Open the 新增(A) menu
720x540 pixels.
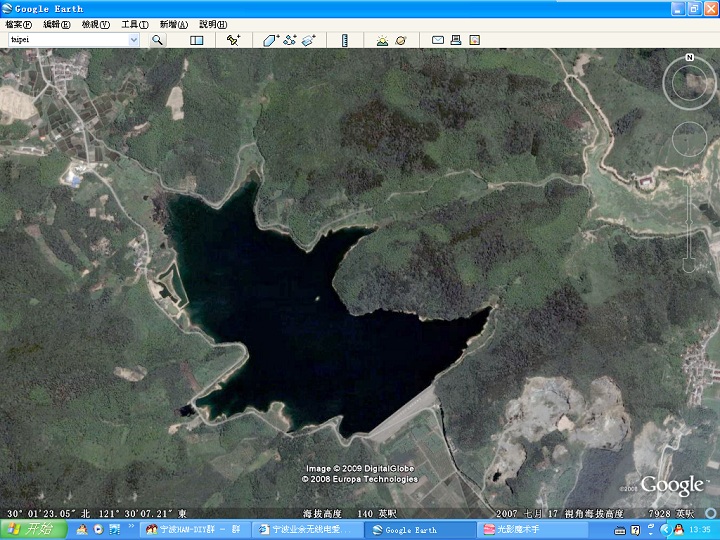tap(174, 24)
